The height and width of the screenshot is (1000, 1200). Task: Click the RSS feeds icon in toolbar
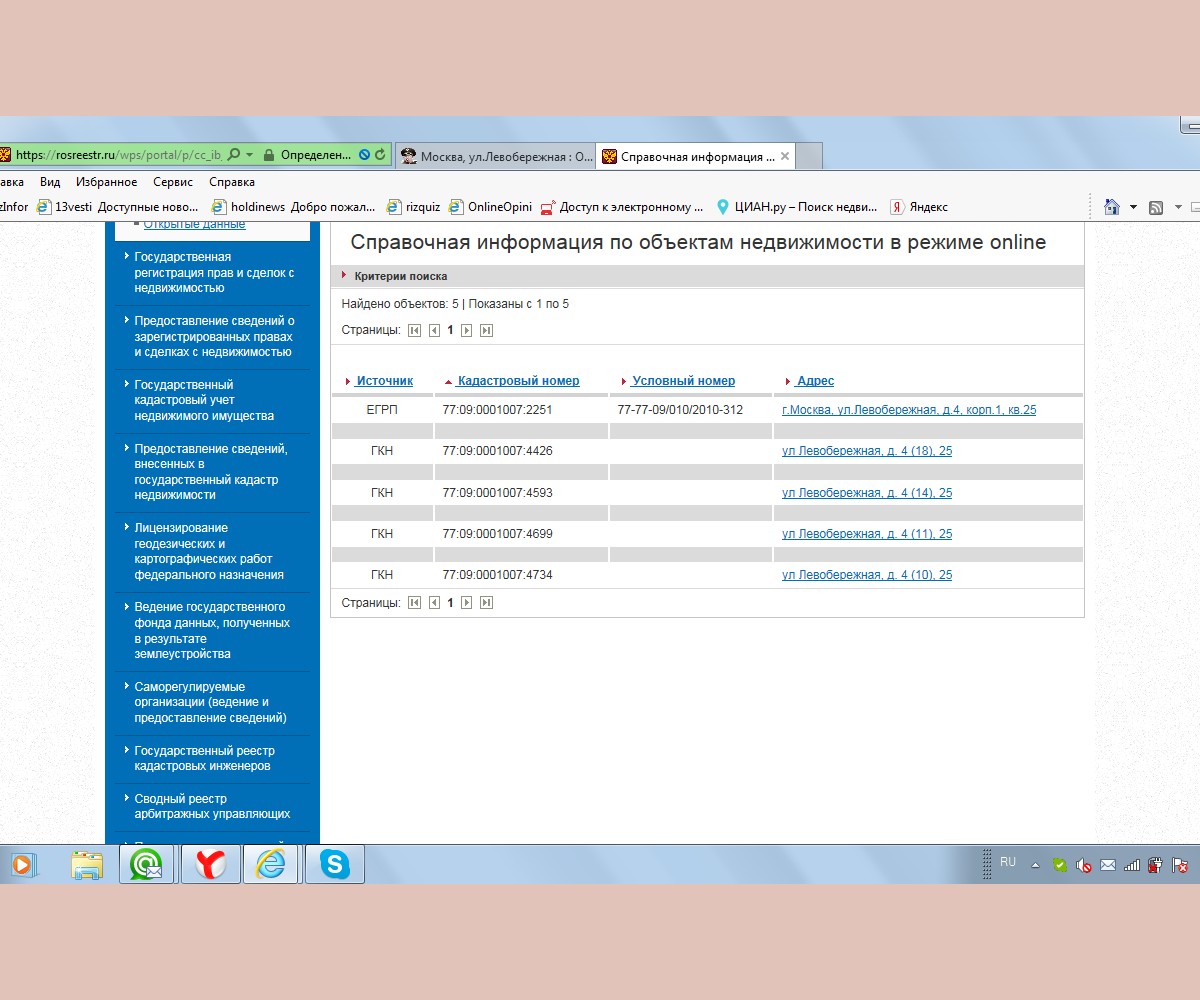(x=1156, y=207)
